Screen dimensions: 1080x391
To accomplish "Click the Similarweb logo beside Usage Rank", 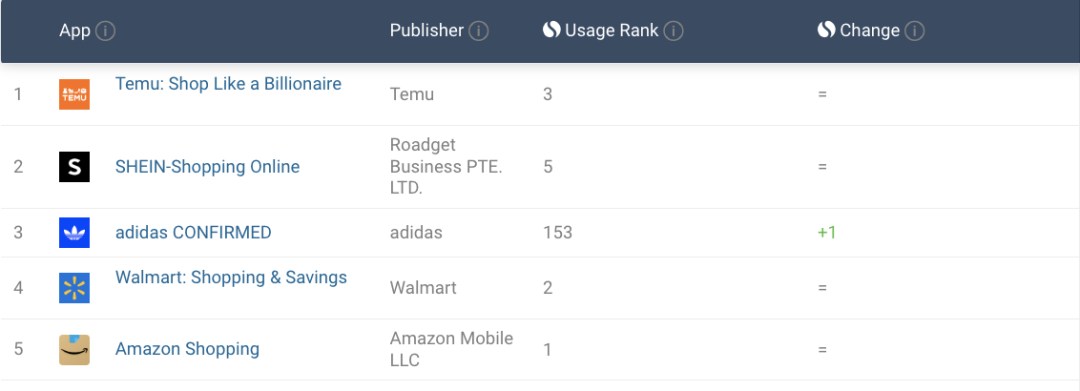I will [551, 30].
